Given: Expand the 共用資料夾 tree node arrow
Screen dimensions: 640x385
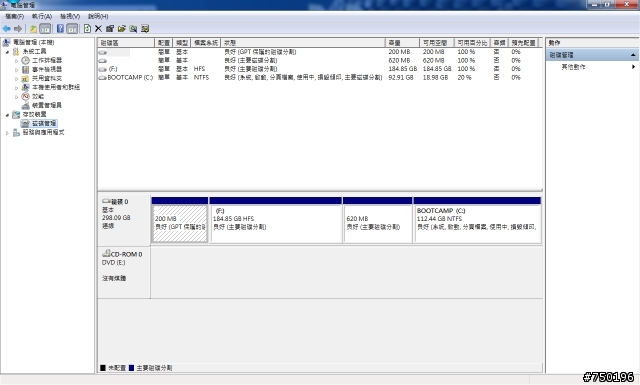Looking at the screenshot, I should point(17,79).
